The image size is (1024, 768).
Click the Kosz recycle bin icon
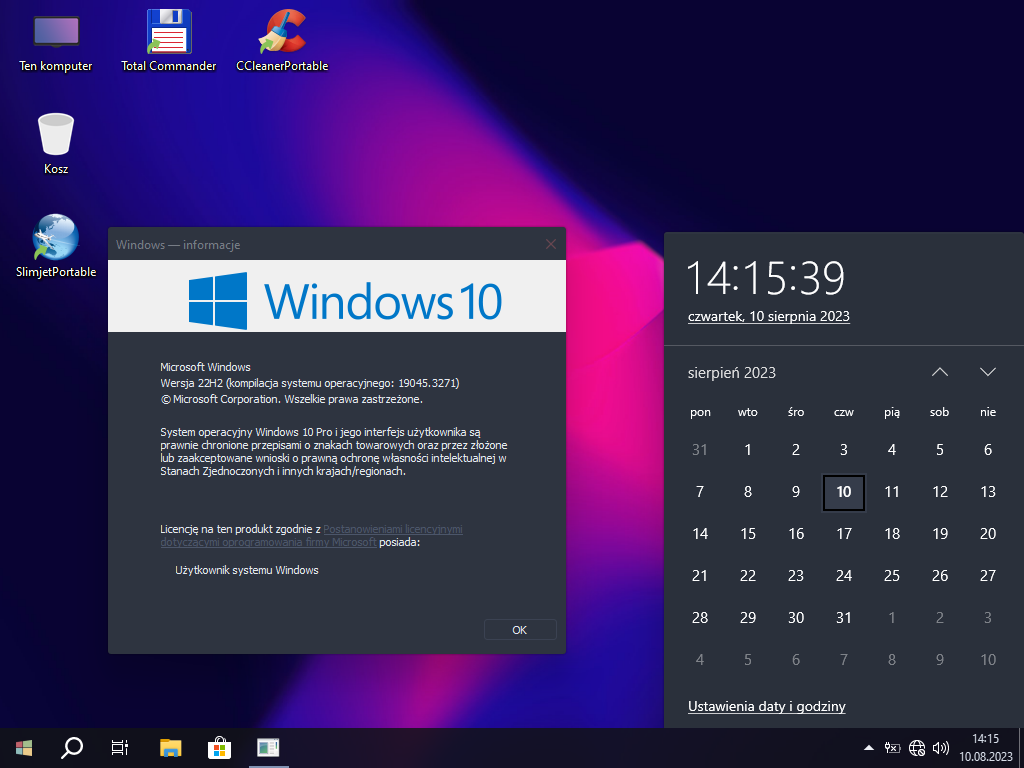point(56,143)
